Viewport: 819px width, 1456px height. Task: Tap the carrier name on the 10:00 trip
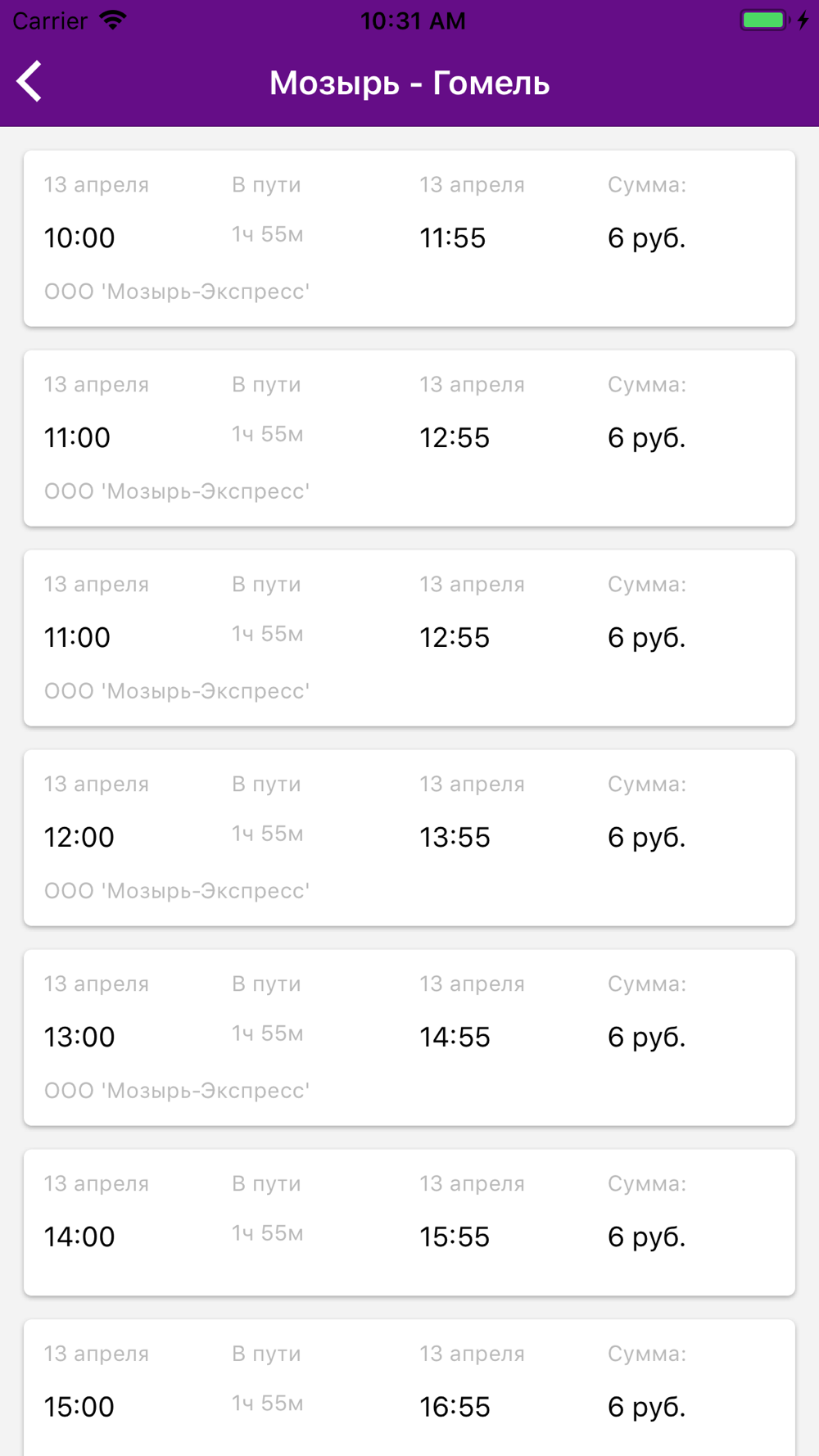[x=177, y=292]
